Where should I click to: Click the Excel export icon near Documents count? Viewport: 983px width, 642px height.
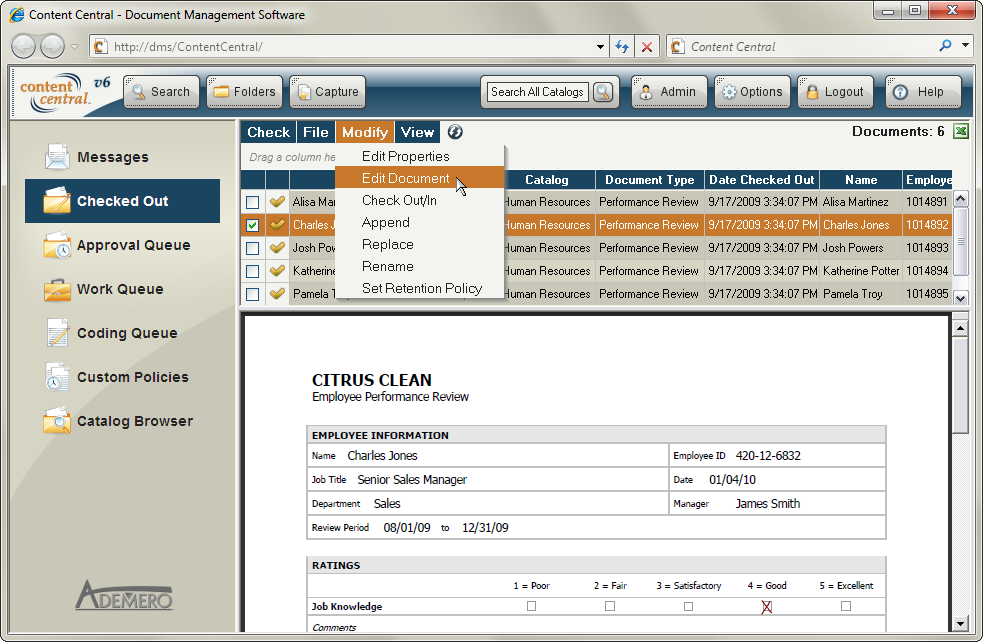coord(960,132)
